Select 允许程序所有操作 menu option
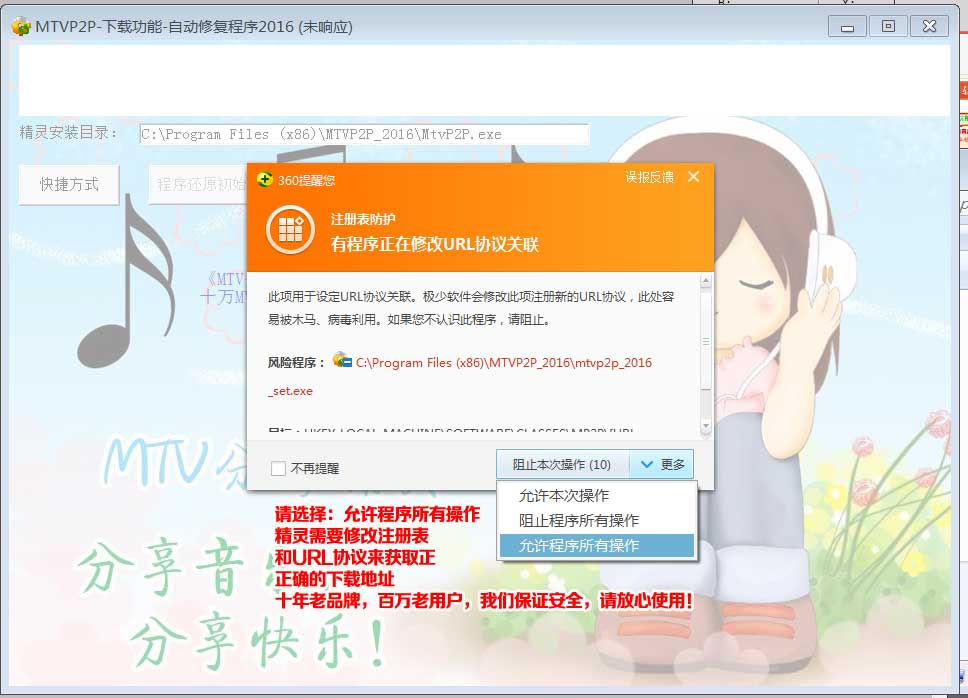Viewport: 968px width, 698px height. 578,545
